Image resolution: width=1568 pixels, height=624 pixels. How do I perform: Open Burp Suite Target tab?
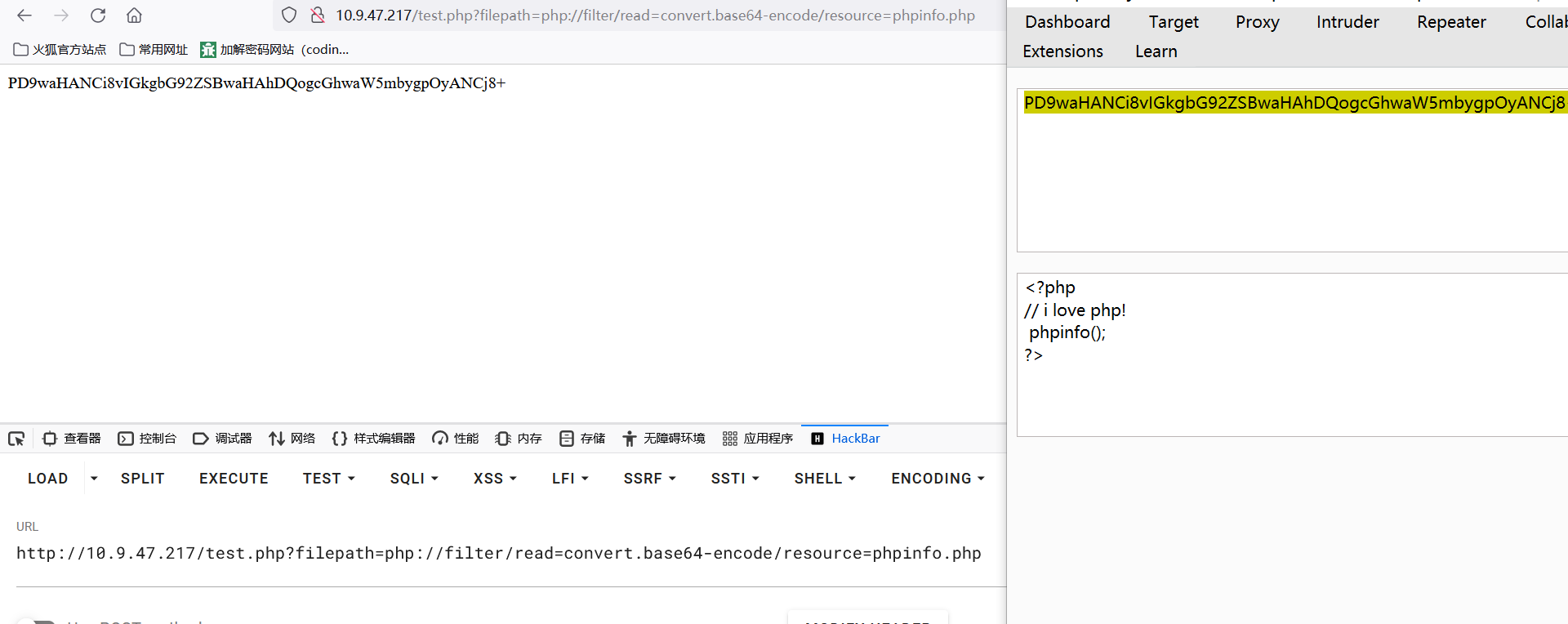tap(1174, 22)
